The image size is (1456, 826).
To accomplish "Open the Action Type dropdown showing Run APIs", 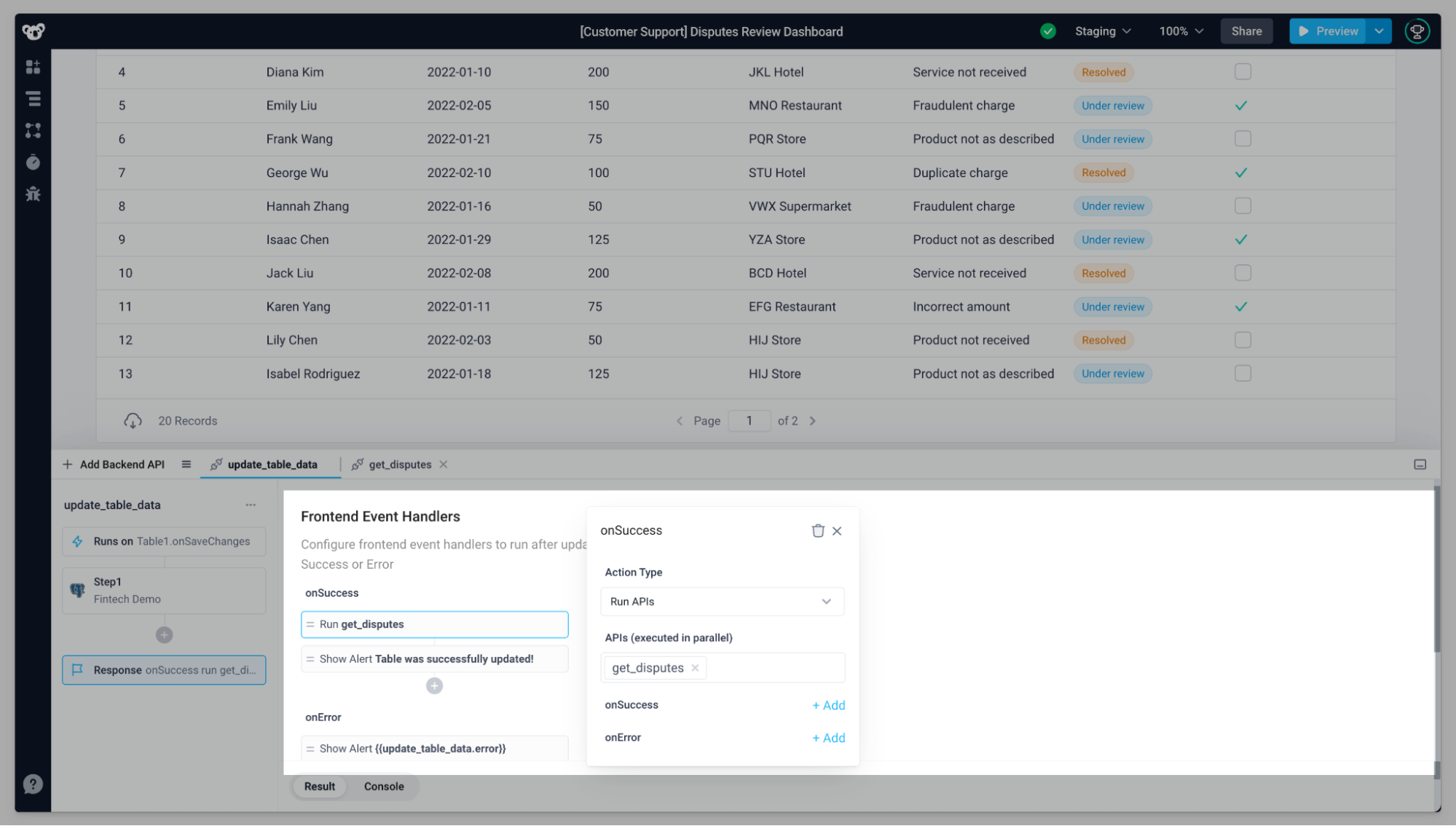I will (x=722, y=601).
